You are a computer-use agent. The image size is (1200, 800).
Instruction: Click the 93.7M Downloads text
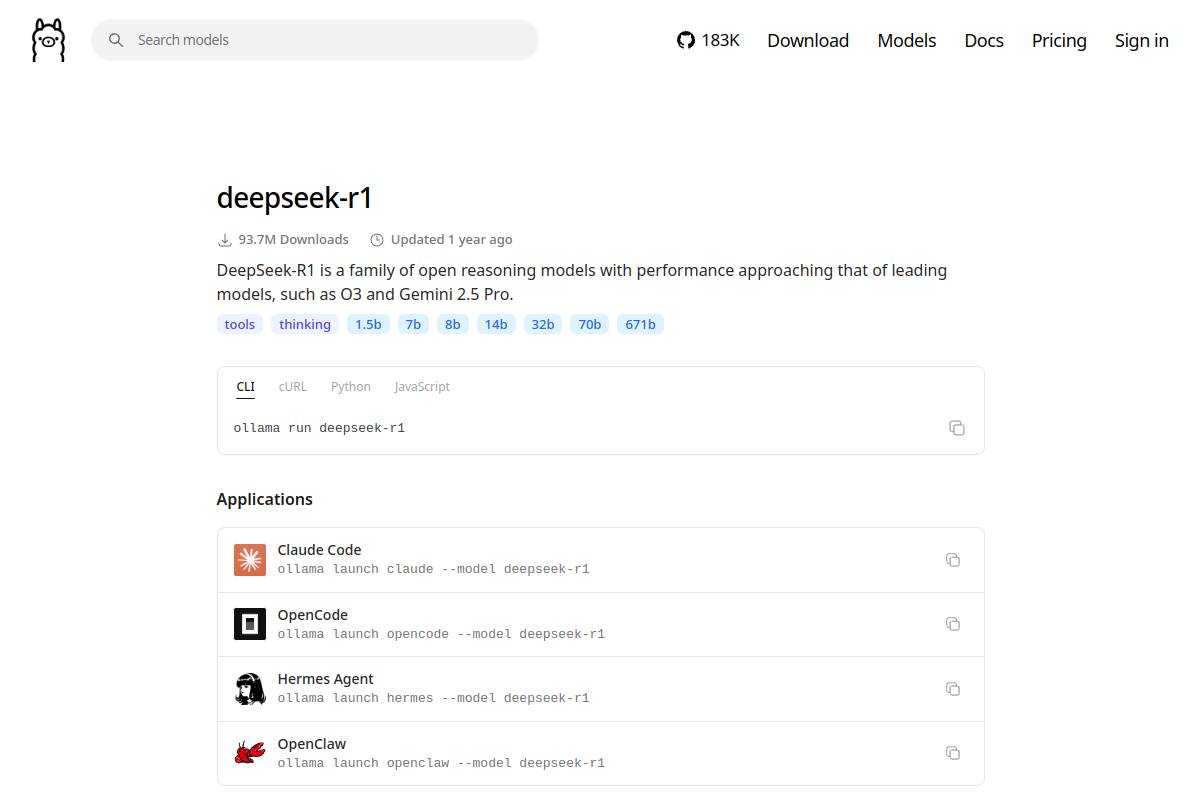click(294, 240)
